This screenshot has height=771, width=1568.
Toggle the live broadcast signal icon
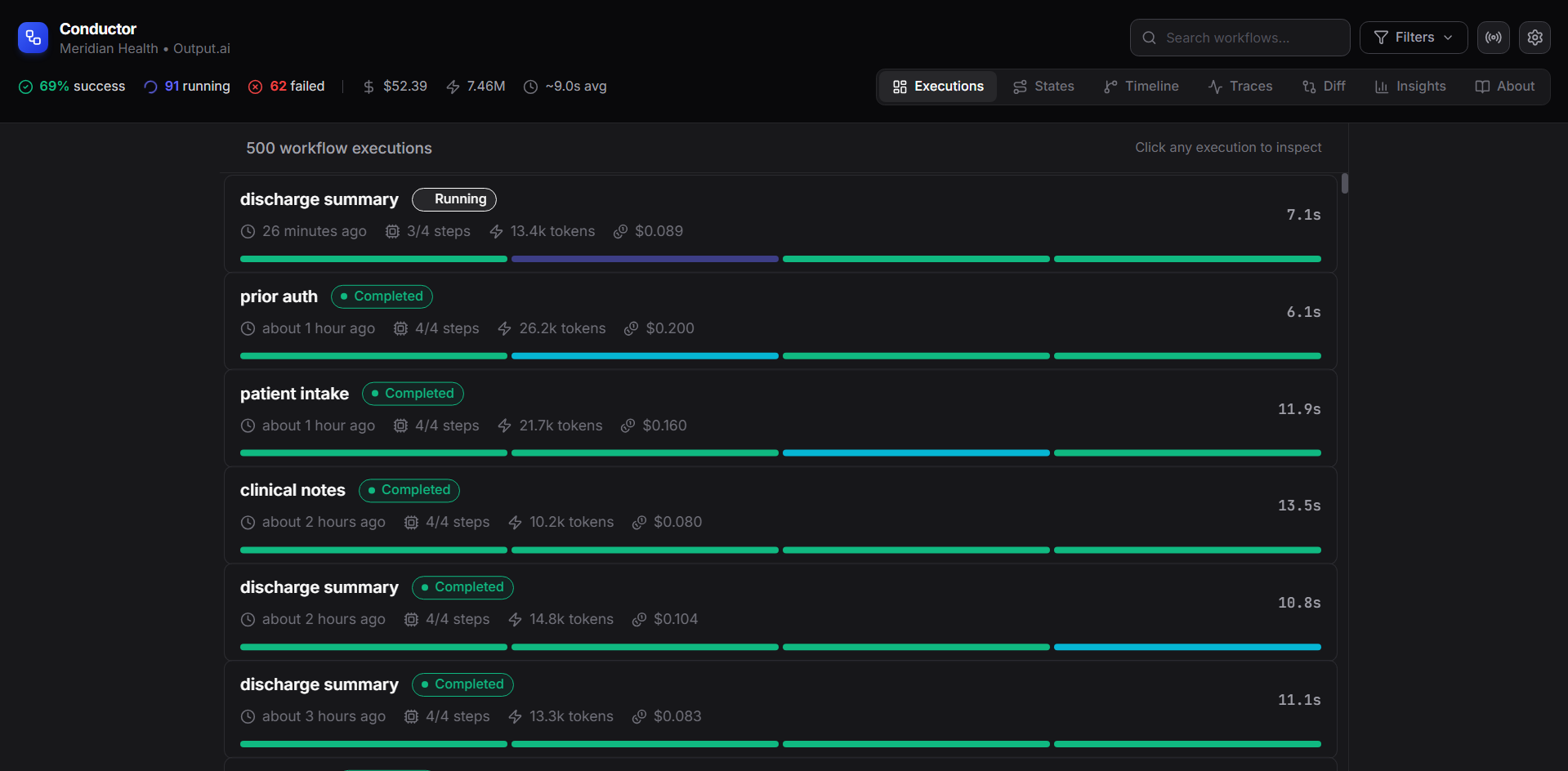click(x=1493, y=38)
